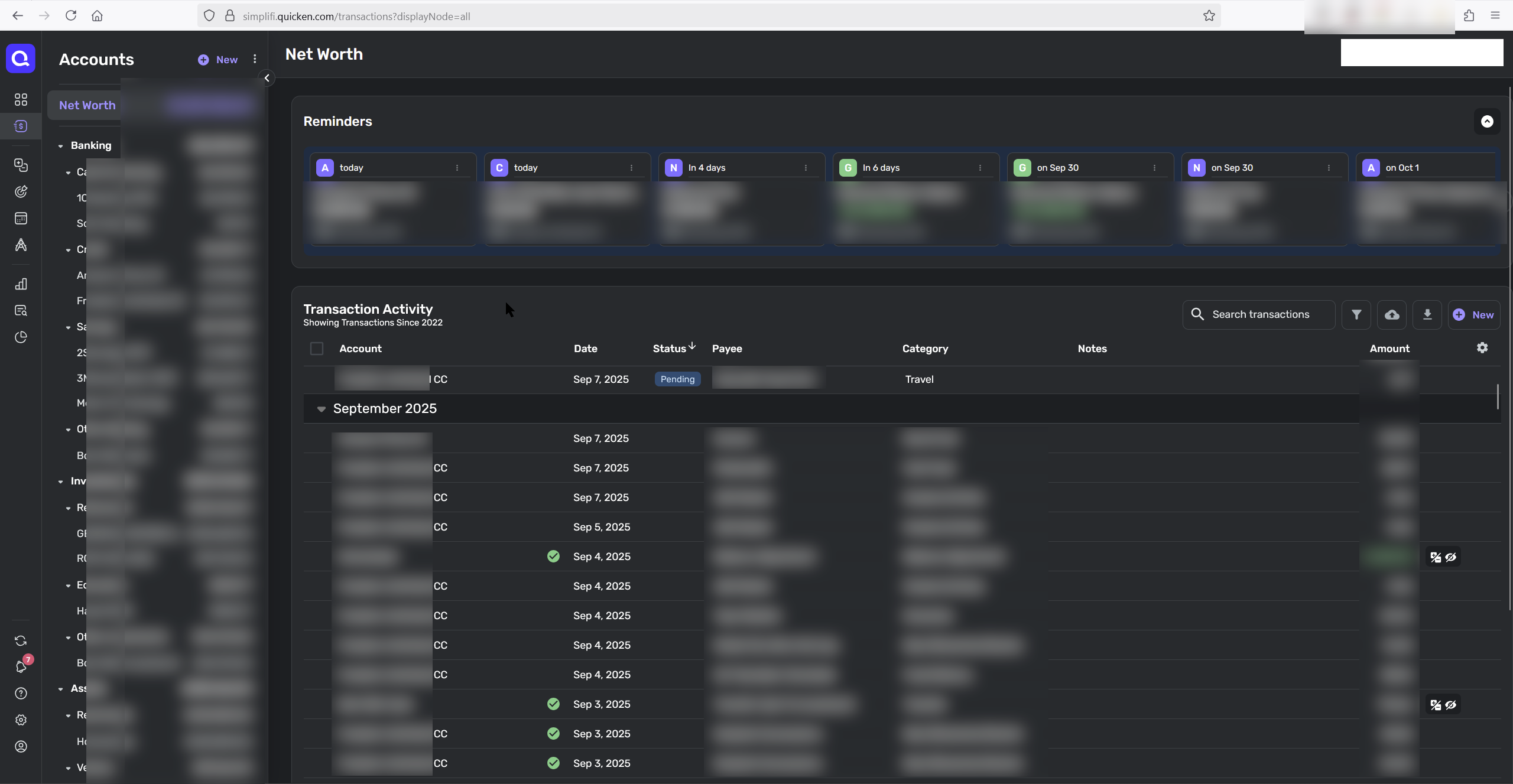Image resolution: width=1513 pixels, height=784 pixels.
Task: Collapse the Banking accounts section
Action: pos(61,146)
